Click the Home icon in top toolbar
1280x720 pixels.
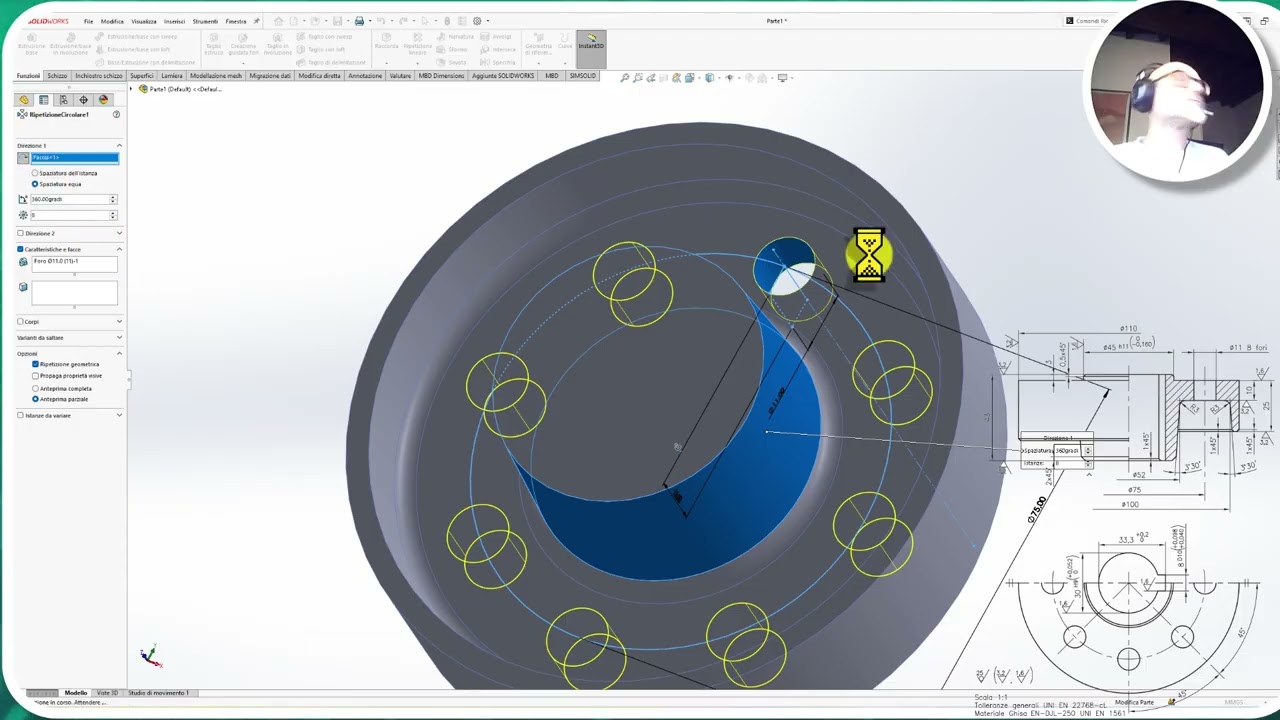[279, 21]
